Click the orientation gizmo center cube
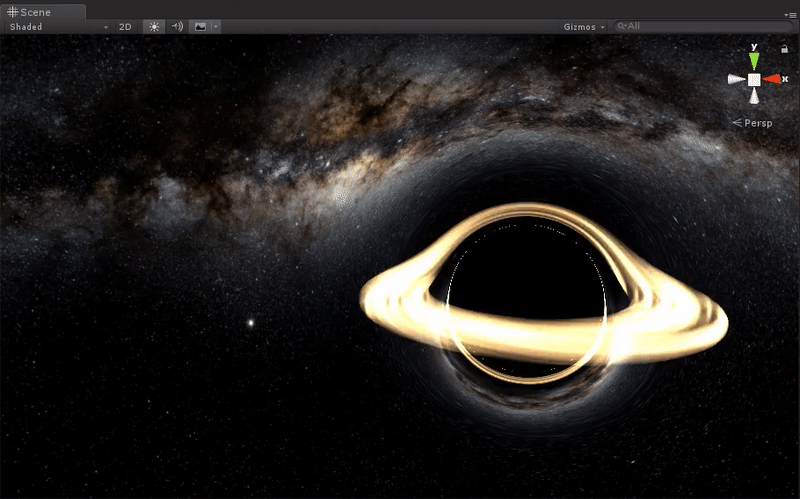The height and width of the screenshot is (499, 800). (x=754, y=80)
